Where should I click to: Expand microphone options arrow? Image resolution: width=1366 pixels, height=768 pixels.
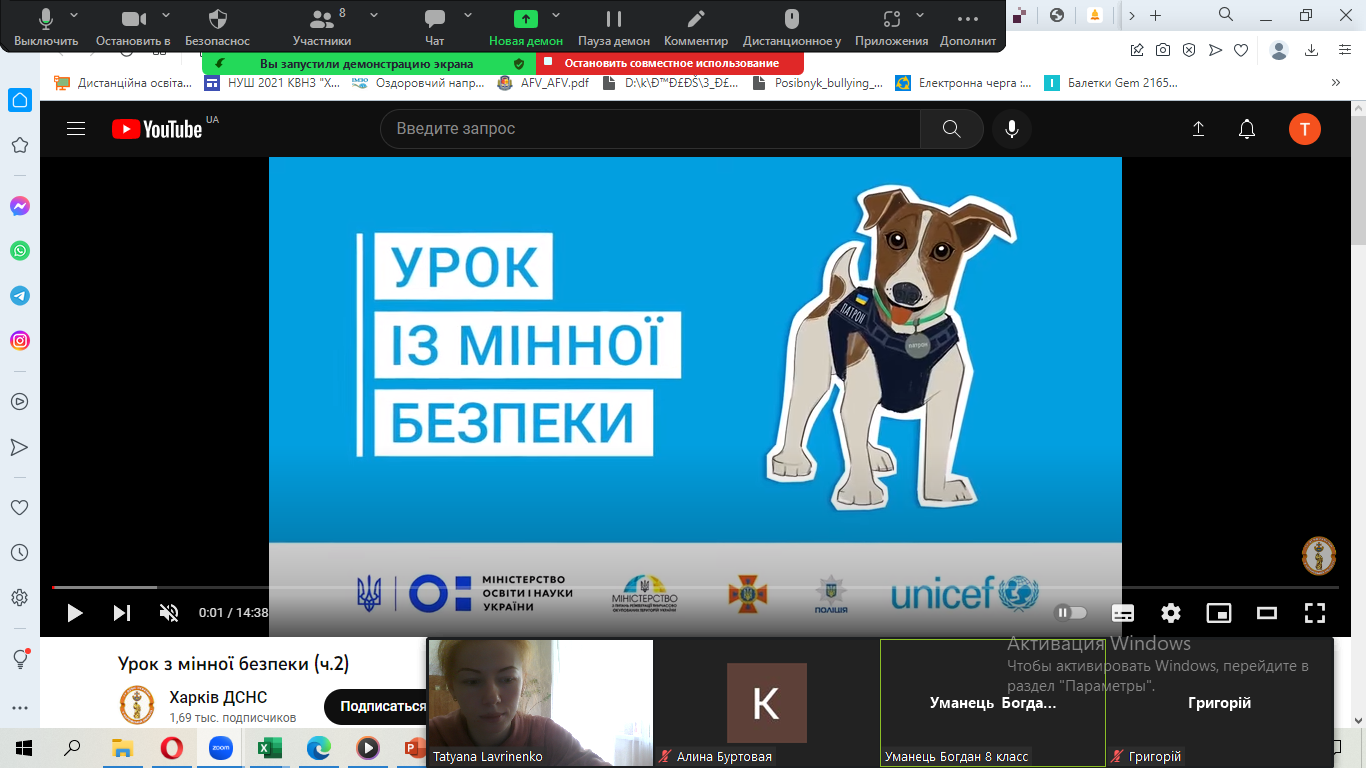(74, 15)
